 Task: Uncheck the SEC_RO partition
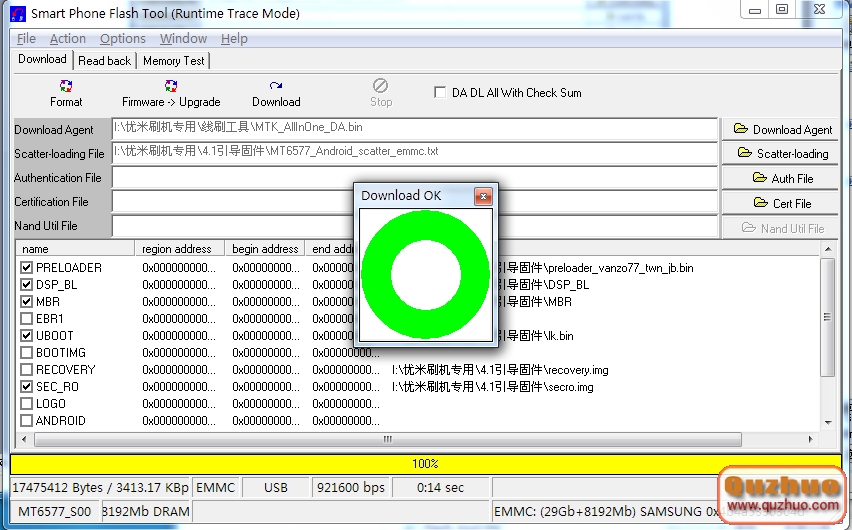click(26, 386)
